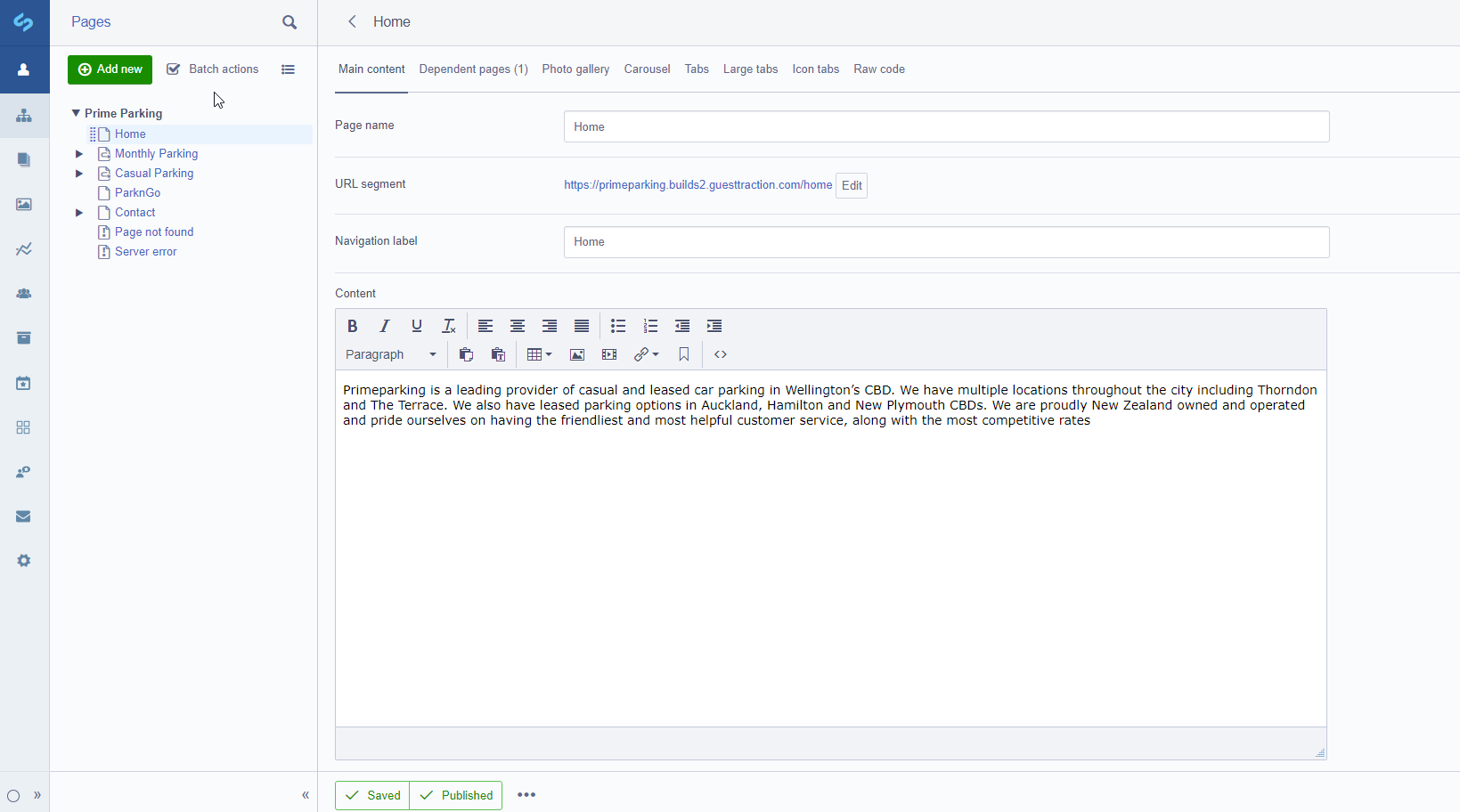The height and width of the screenshot is (812, 1460).
Task: Expand the Contact tree node
Action: (79, 213)
